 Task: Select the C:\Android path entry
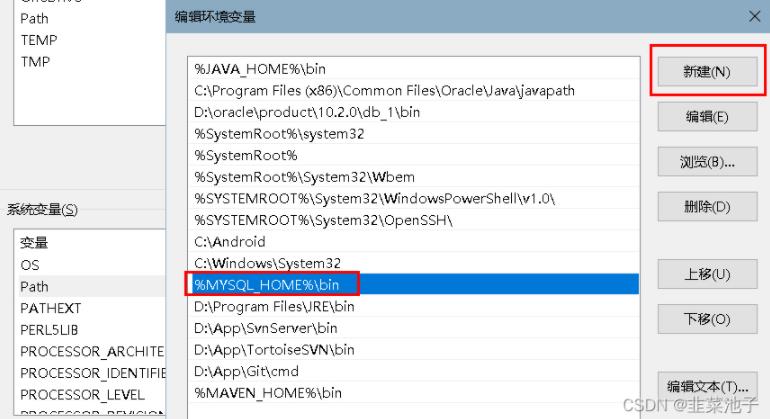230,241
